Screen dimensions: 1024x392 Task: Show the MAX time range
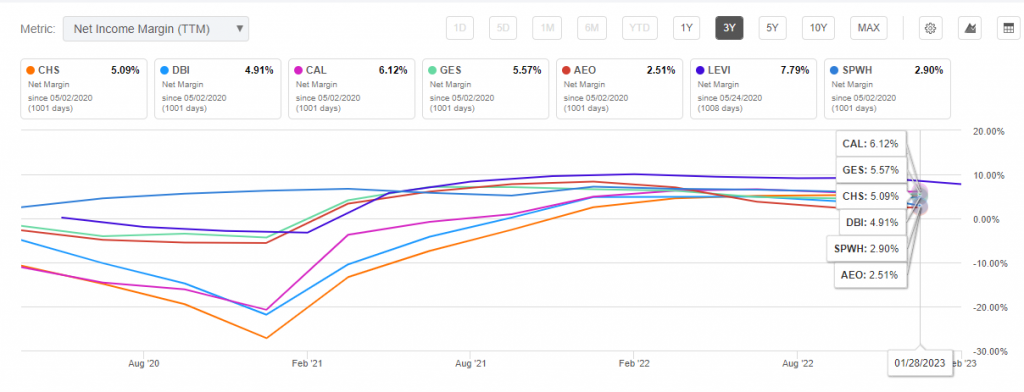coord(869,28)
